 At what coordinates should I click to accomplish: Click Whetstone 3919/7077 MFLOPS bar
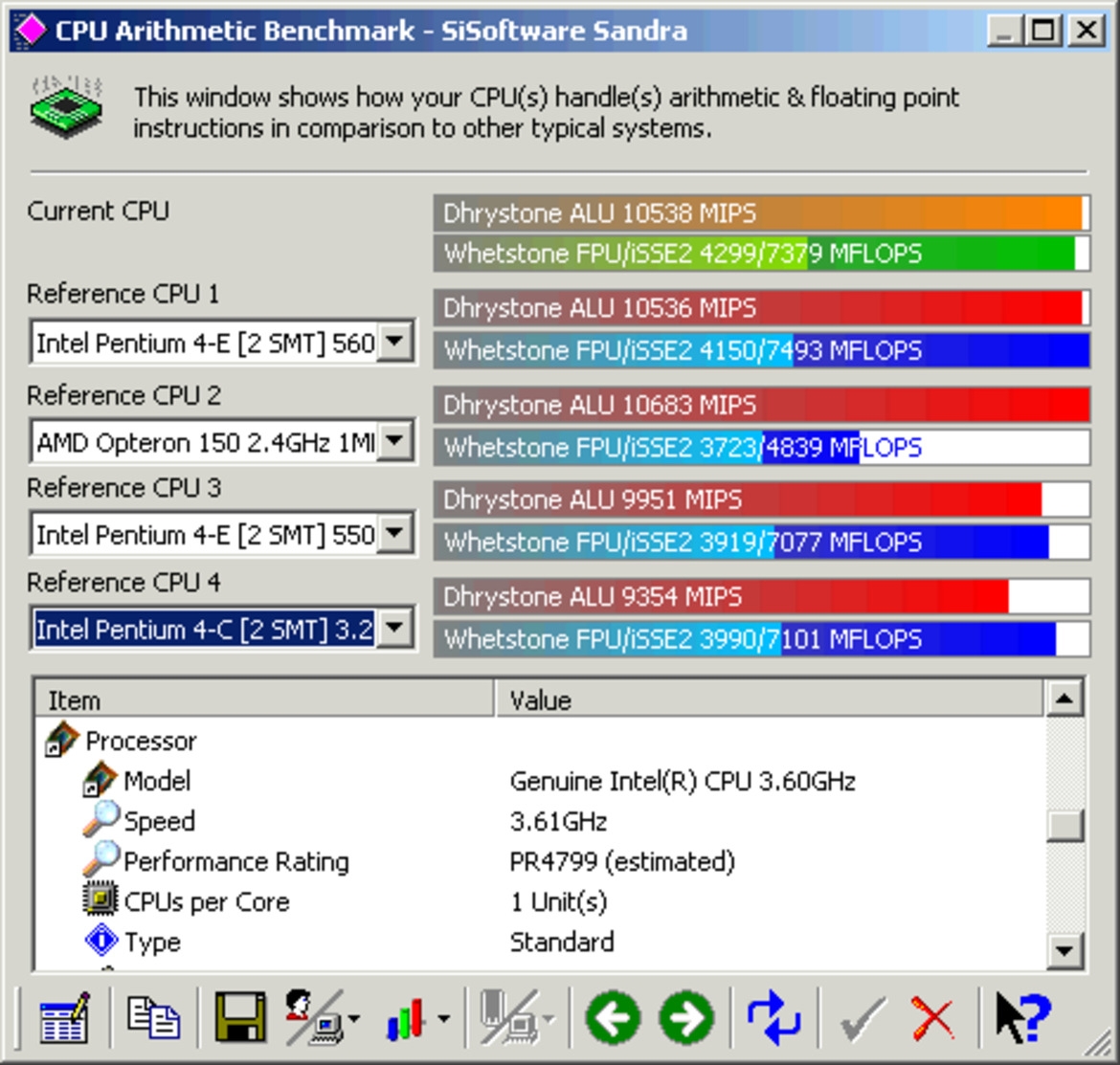click(761, 542)
